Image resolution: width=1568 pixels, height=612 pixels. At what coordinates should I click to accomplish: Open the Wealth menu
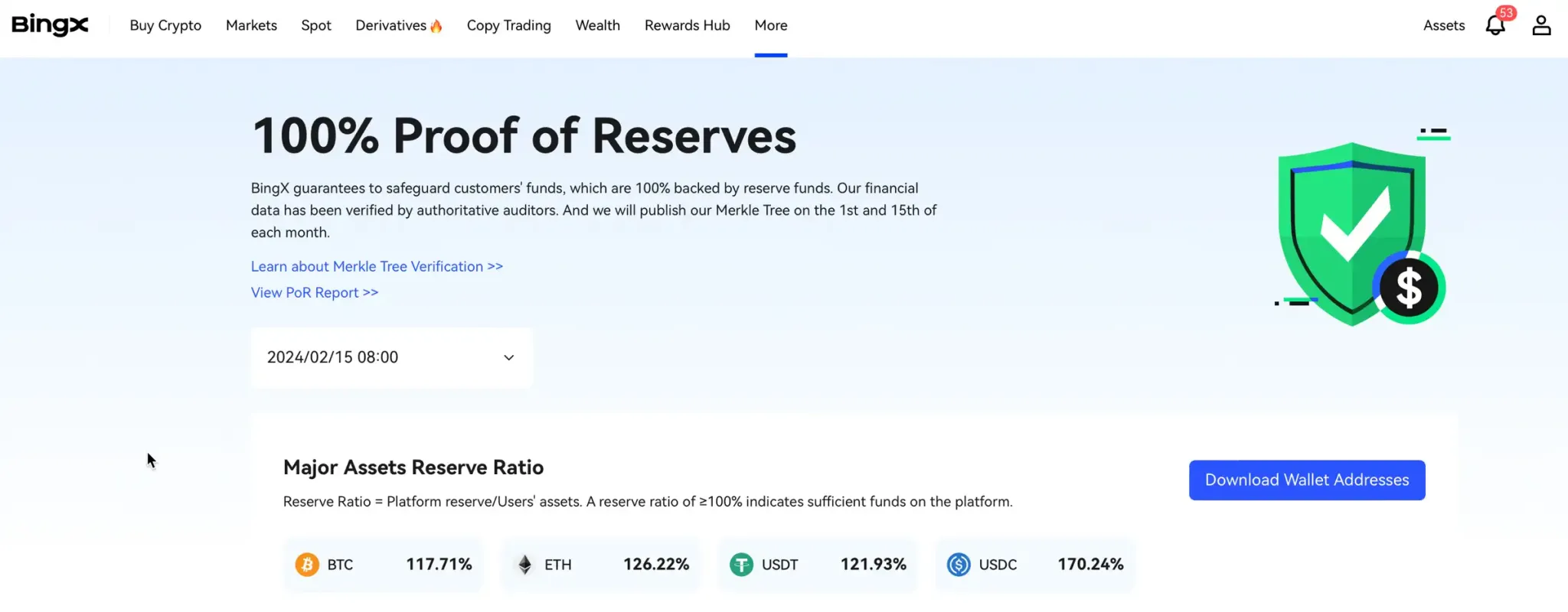tap(598, 25)
